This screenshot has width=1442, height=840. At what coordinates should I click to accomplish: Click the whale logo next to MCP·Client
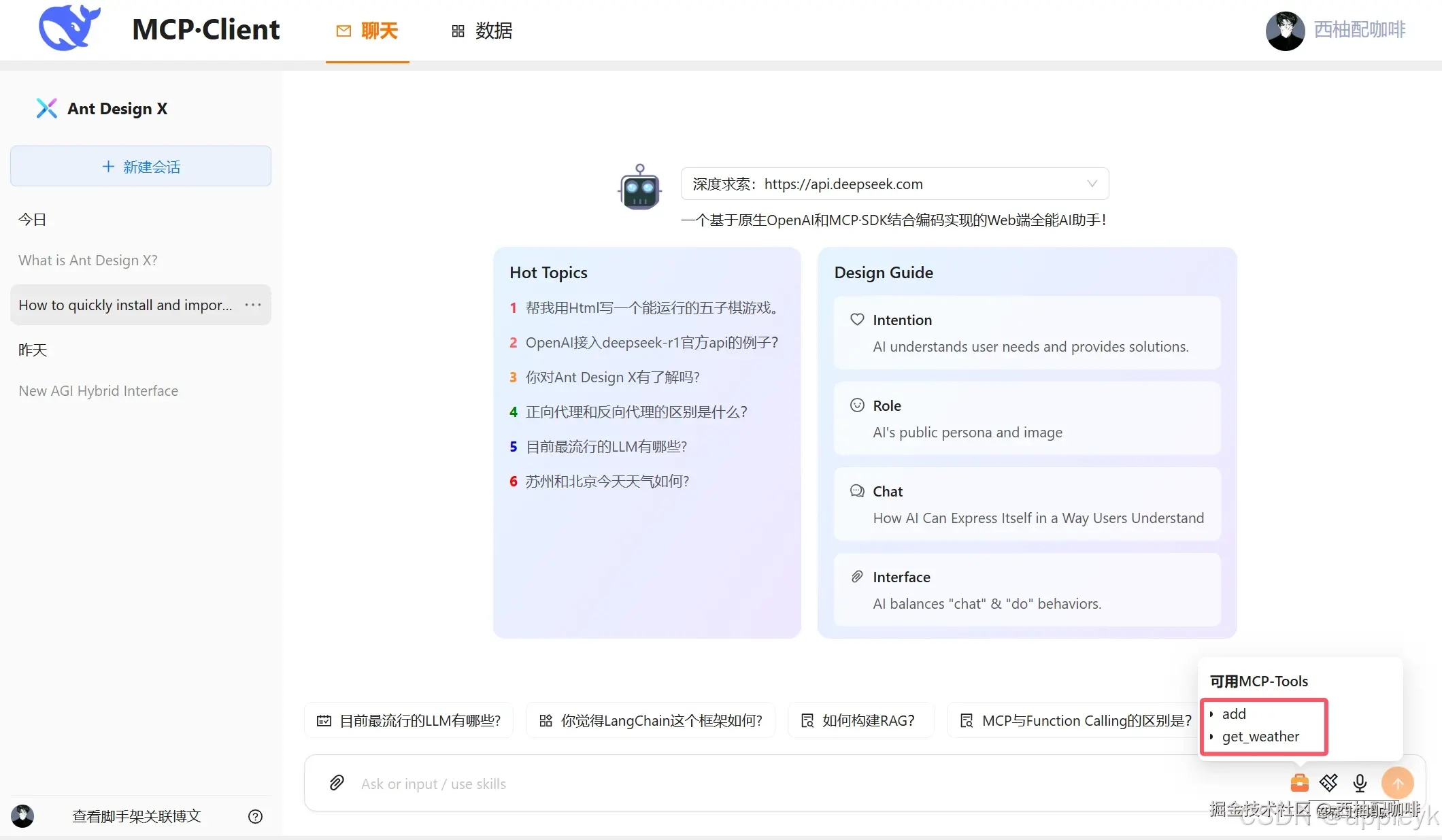tap(69, 29)
